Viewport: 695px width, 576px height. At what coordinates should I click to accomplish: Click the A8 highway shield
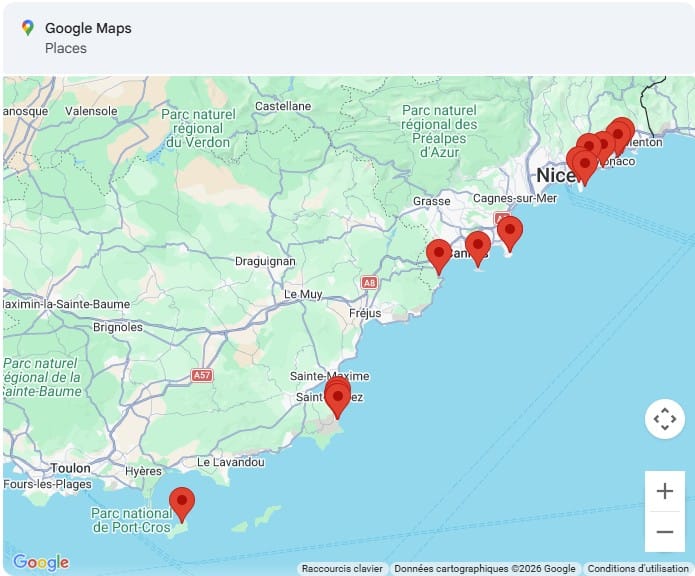coord(370,283)
